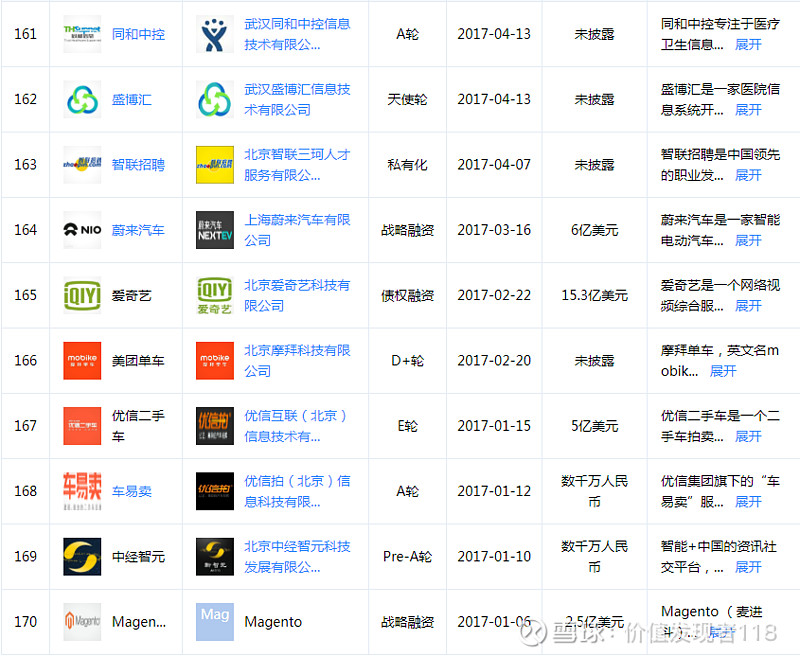The height and width of the screenshot is (657, 800).
Task: Expand the 同和中控 description with 展开
Action: 748,45
